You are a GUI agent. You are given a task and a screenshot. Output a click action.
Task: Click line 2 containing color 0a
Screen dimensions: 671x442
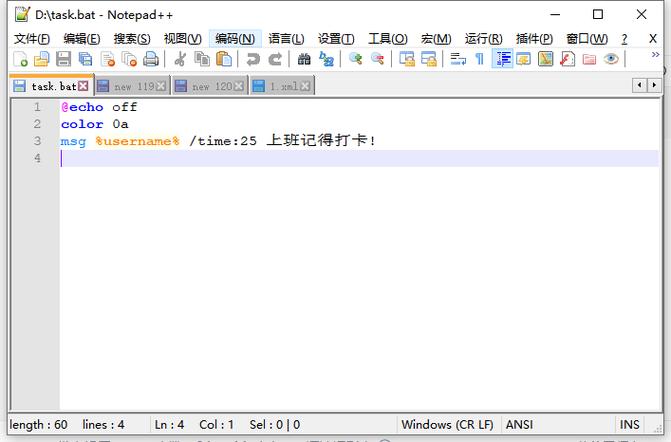pyautogui.click(x=95, y=124)
